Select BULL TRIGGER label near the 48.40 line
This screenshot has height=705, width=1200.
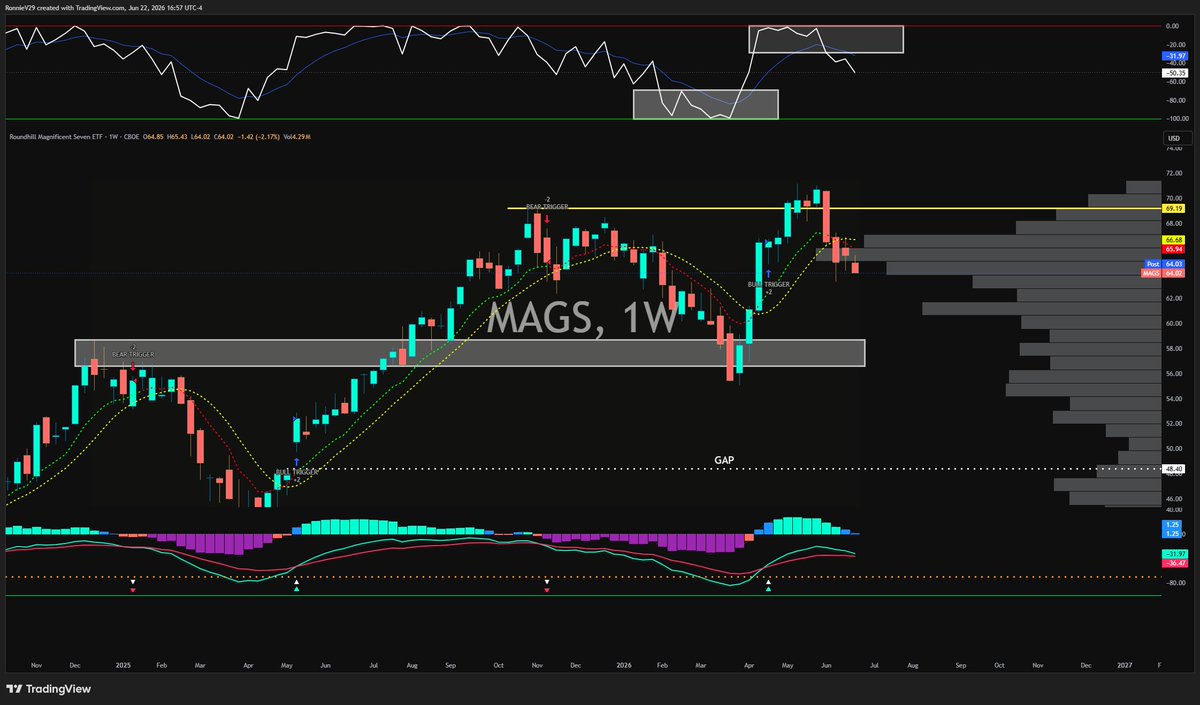pyautogui.click(x=297, y=471)
